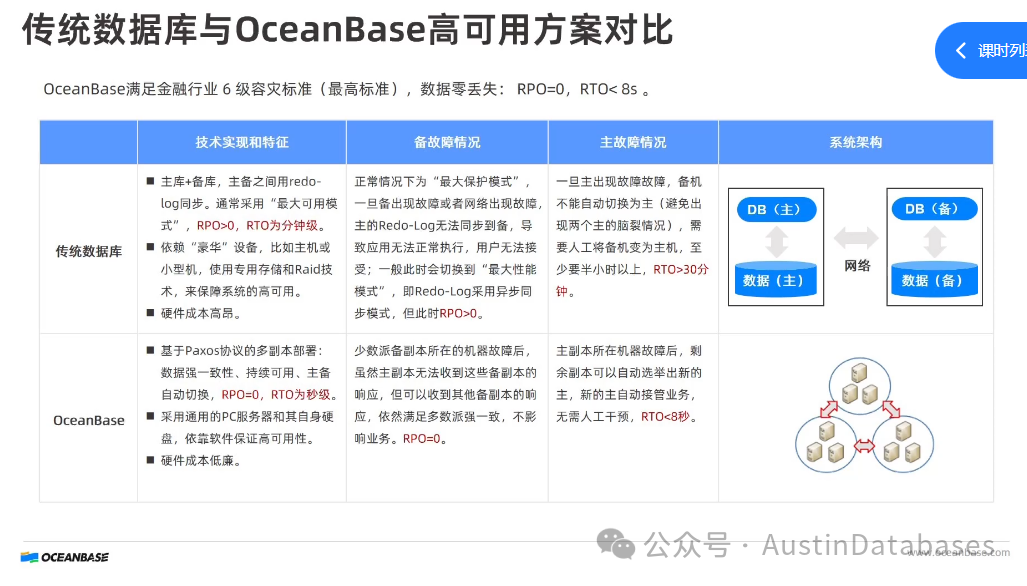Click the red arrow between the bottom clusters
This screenshot has height=586, width=1027.
click(864, 447)
